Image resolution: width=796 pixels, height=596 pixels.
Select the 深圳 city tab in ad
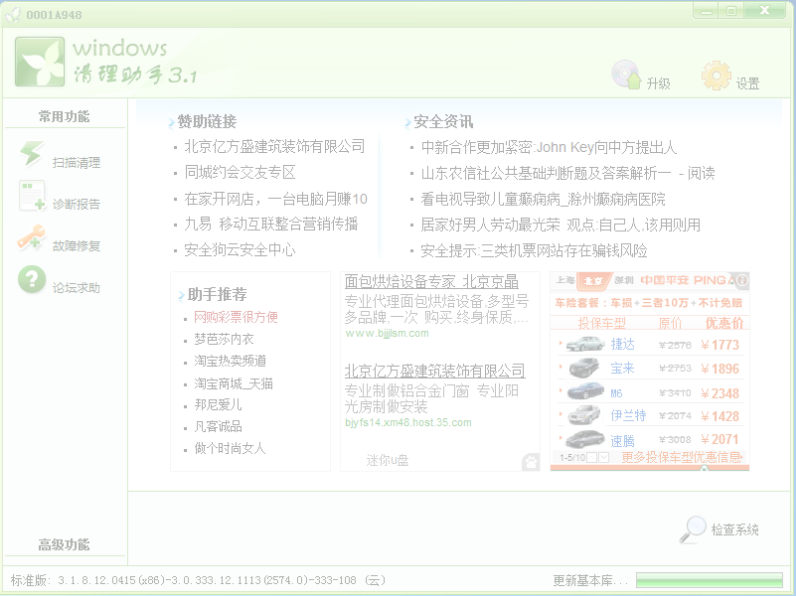click(624, 280)
